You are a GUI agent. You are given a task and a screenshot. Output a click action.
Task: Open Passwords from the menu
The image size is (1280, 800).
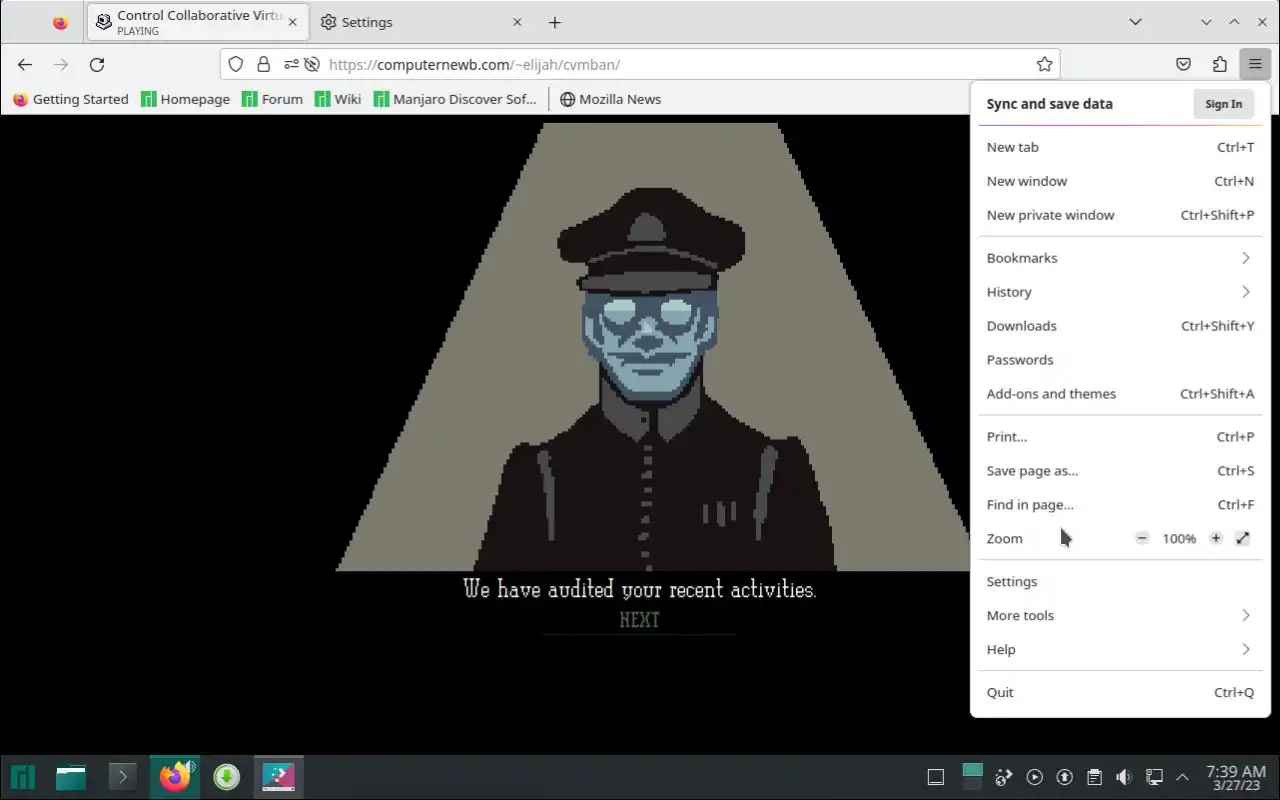click(1120, 360)
